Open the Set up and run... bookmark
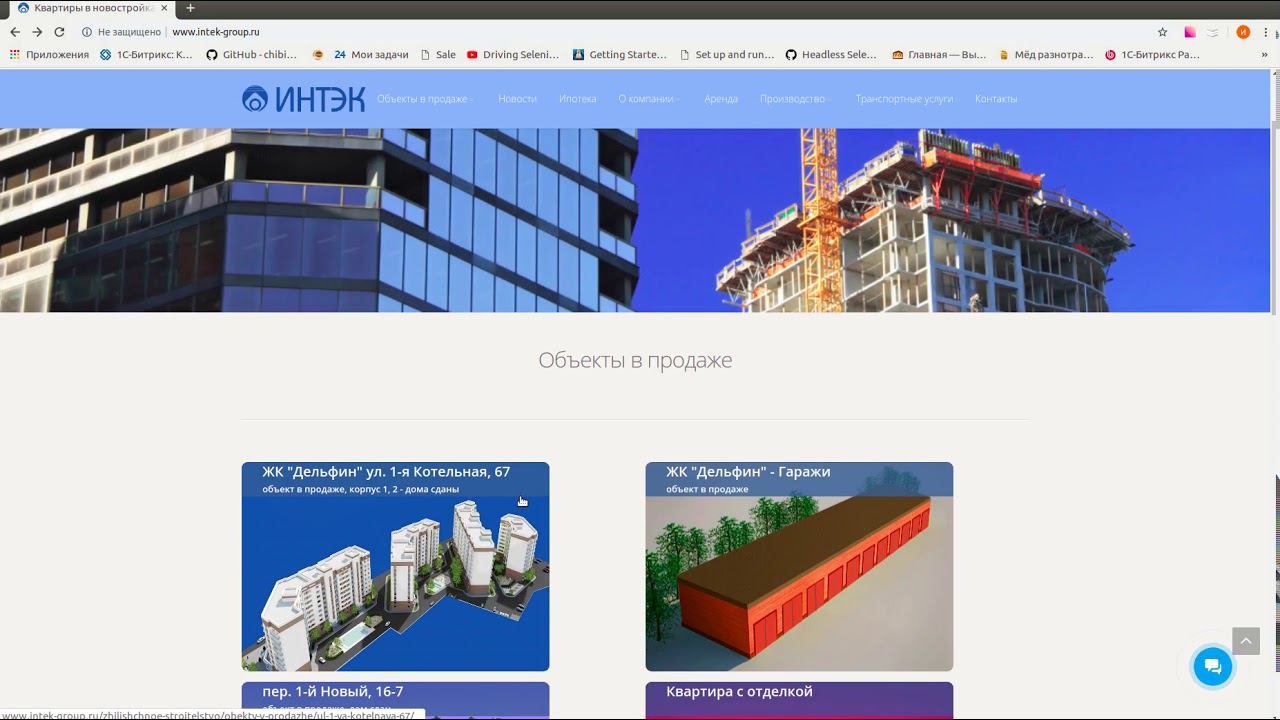The height and width of the screenshot is (720, 1280). [x=727, y=55]
